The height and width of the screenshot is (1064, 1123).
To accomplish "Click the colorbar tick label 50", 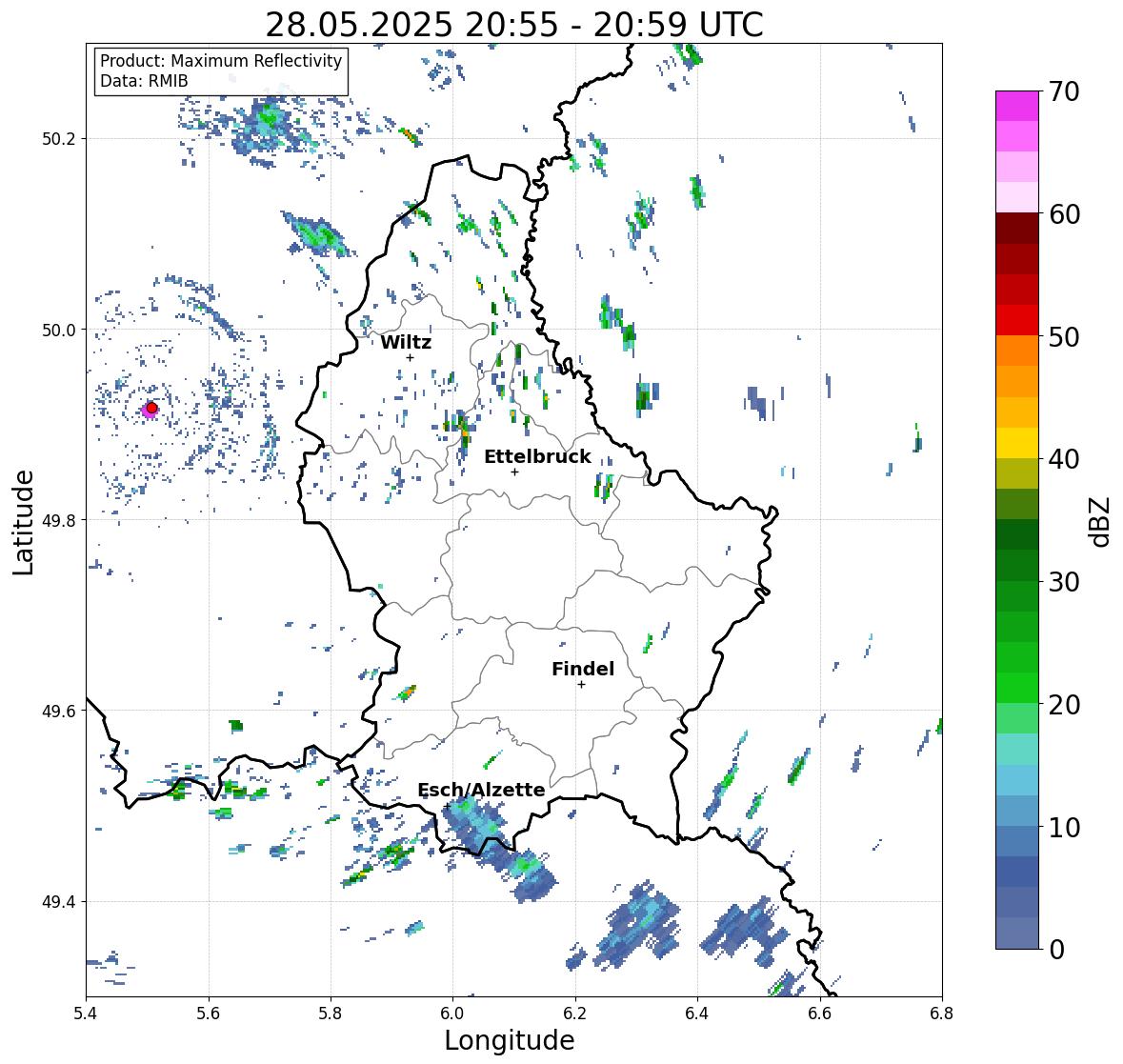I will [1064, 336].
